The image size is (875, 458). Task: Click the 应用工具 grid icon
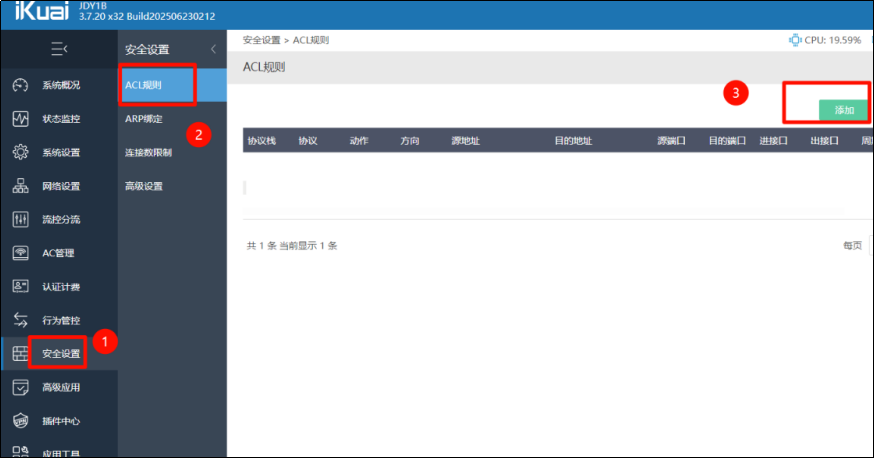[21, 451]
